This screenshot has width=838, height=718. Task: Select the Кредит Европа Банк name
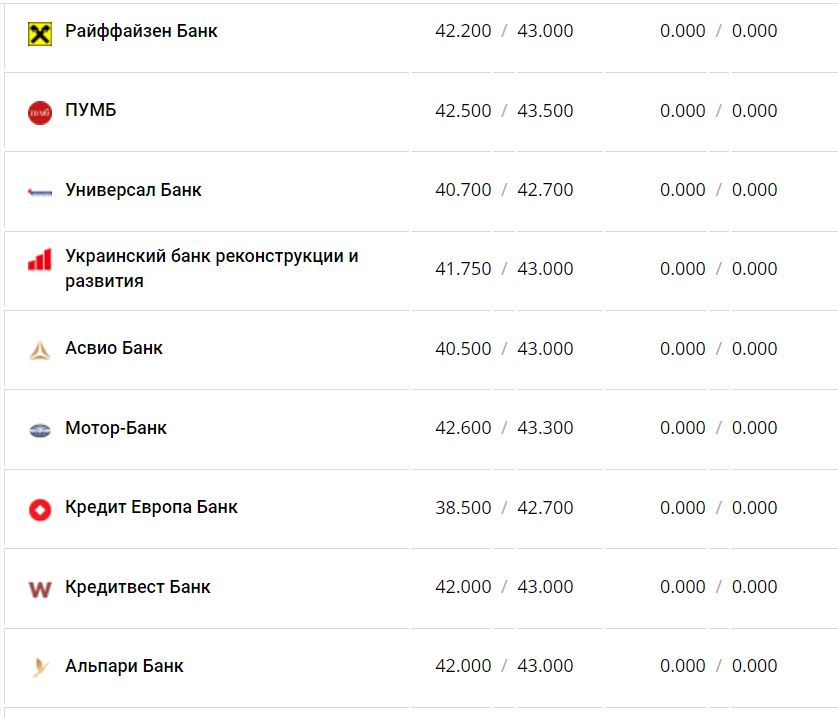151,507
